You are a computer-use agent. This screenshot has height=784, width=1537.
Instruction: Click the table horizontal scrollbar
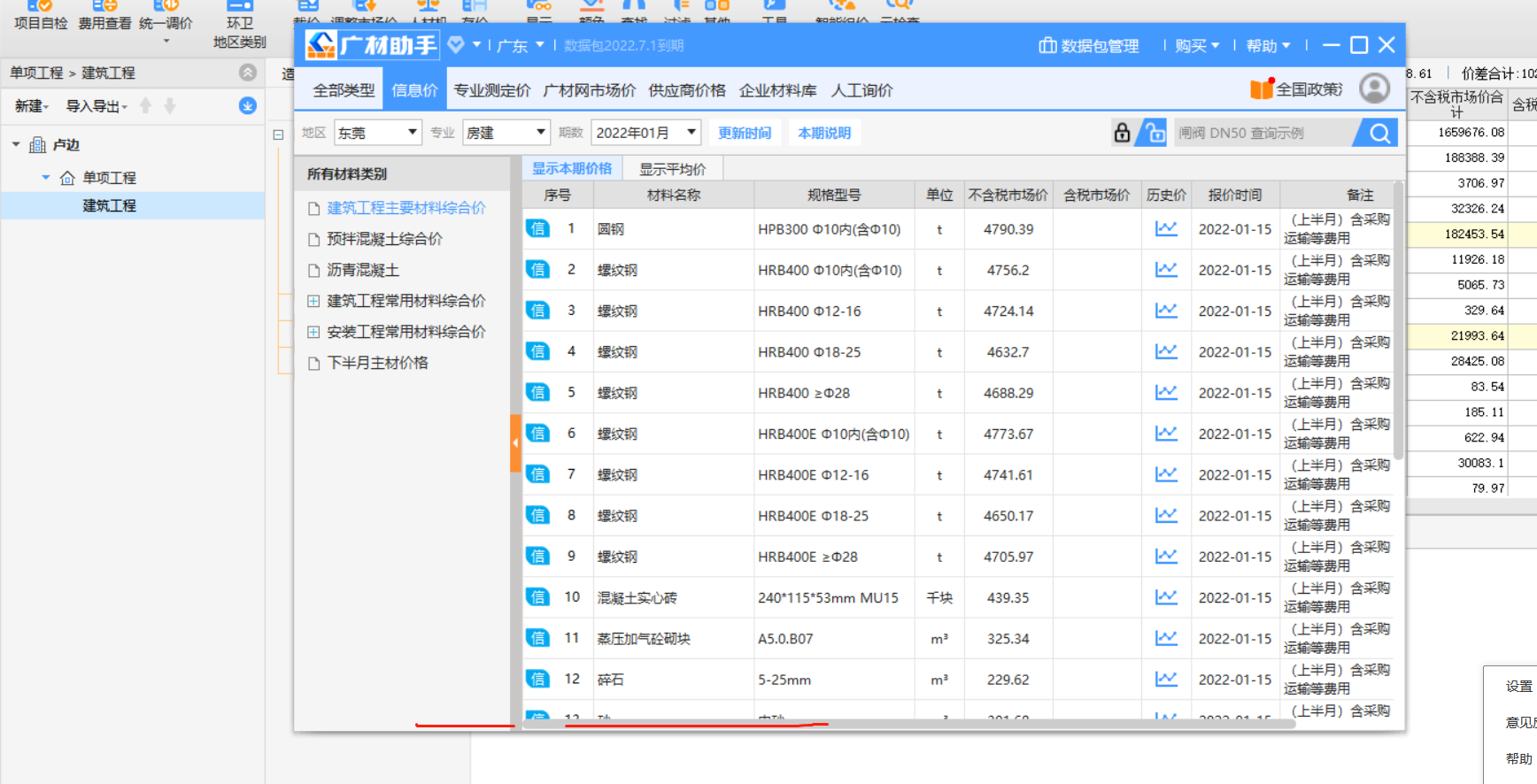[908, 724]
